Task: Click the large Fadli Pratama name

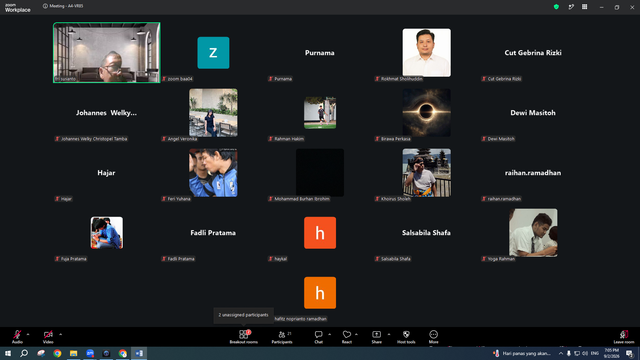Action: pyautogui.click(x=213, y=233)
